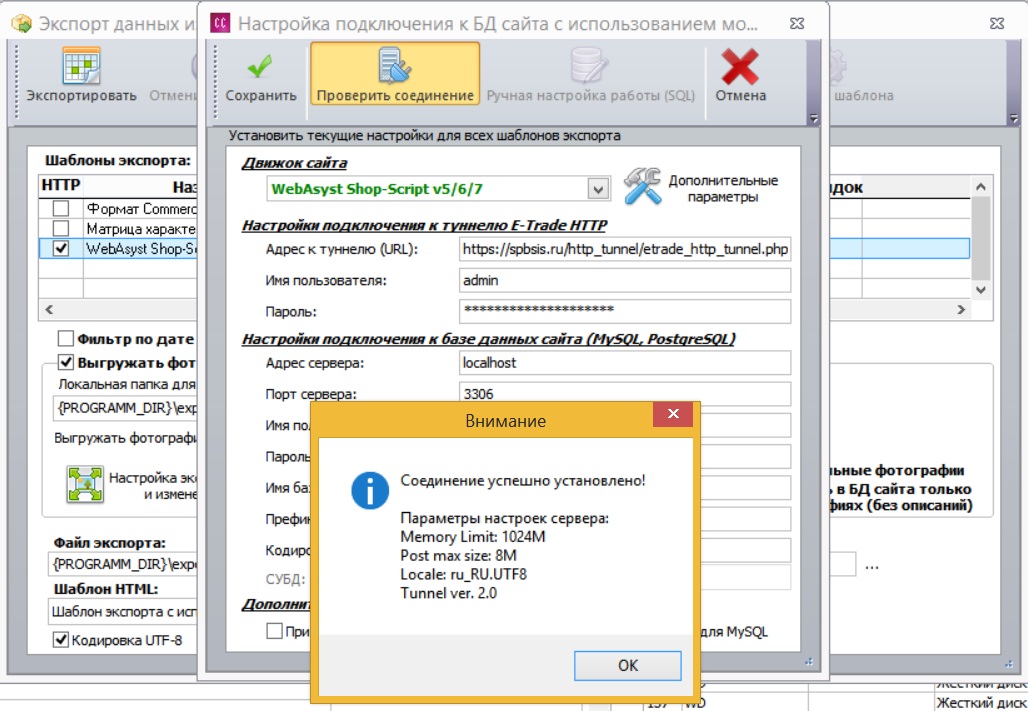Viewport: 1028px width, 711px height.
Task: Enable the Фильтр по дате checkbox
Action: point(66,338)
